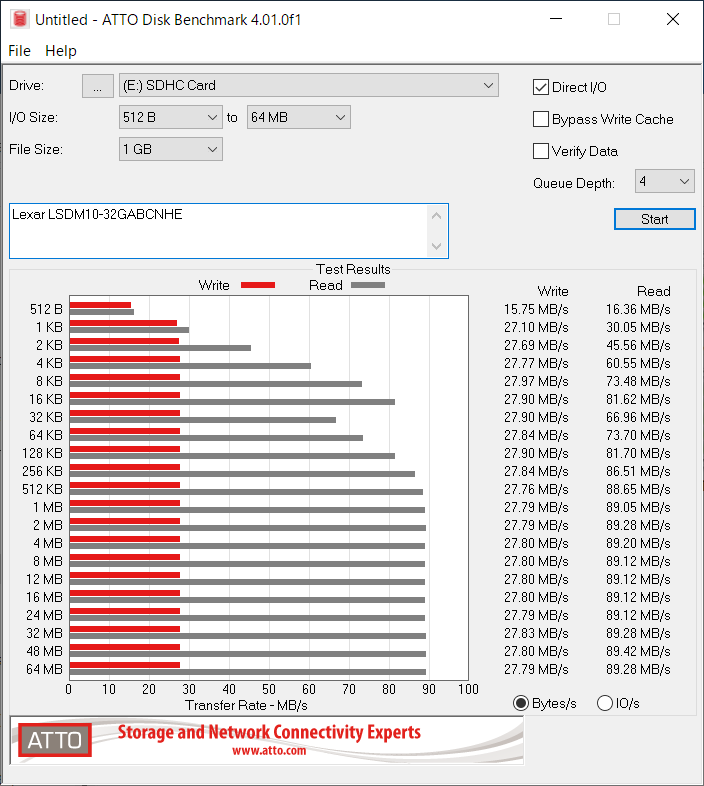Expand the (E:) SDHC Card drive dropdown
This screenshot has width=704, height=786.
coord(309,85)
